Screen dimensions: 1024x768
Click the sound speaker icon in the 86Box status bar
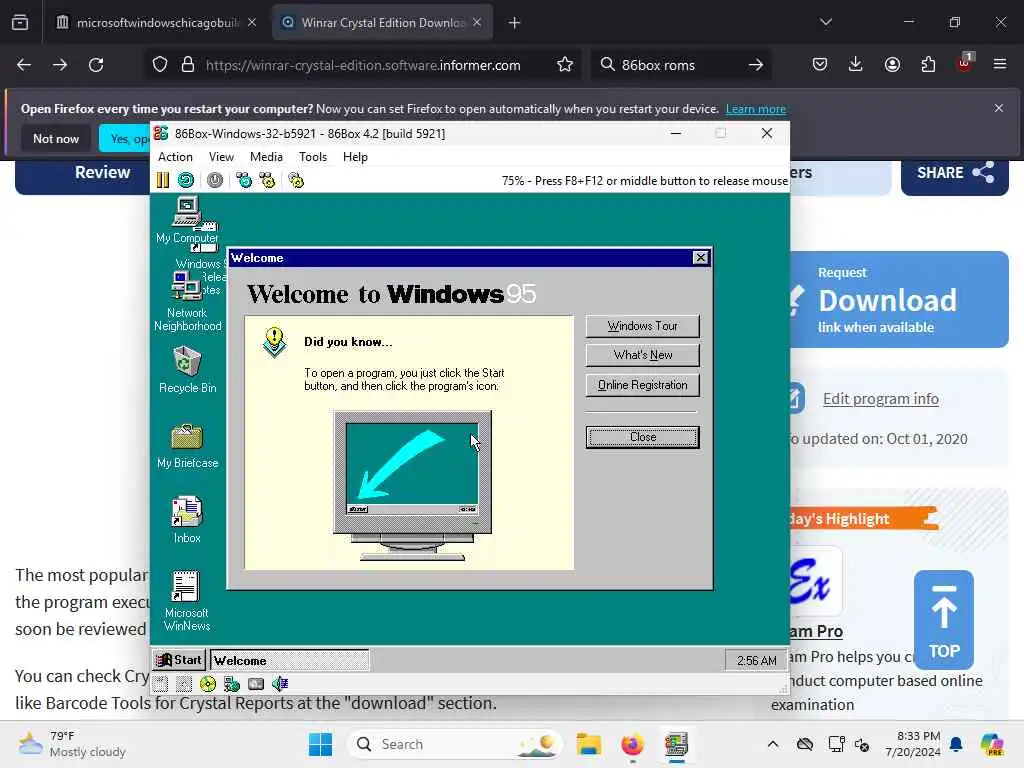[x=280, y=684]
